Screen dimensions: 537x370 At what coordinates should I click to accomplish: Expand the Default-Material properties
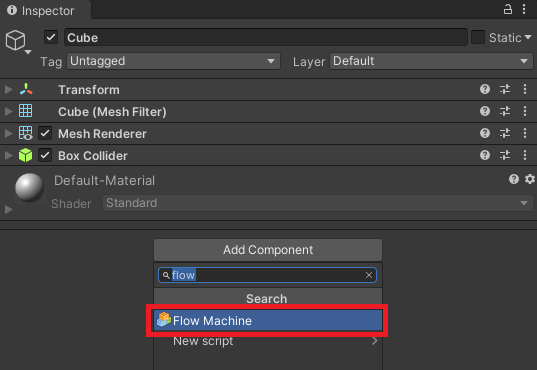[x=9, y=209]
